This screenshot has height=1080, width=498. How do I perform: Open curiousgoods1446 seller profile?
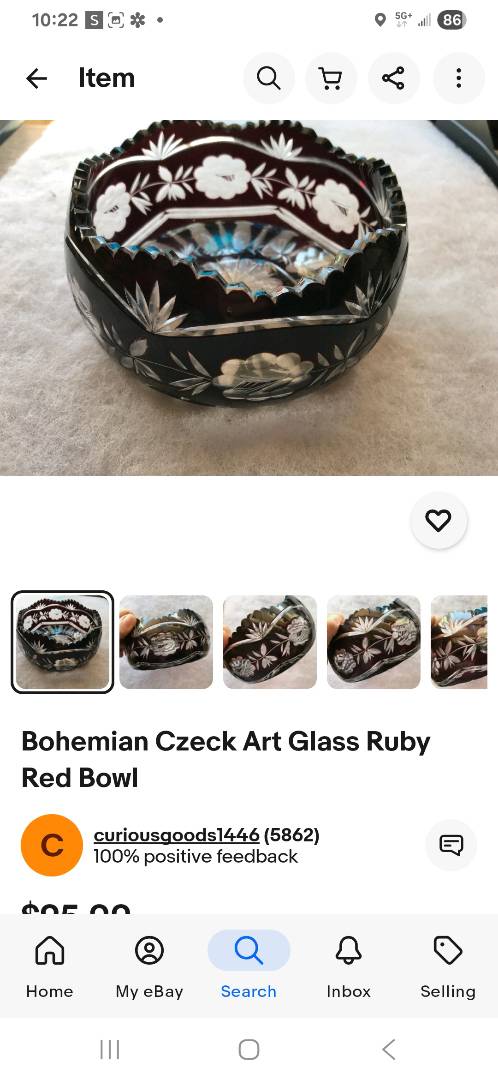(176, 835)
